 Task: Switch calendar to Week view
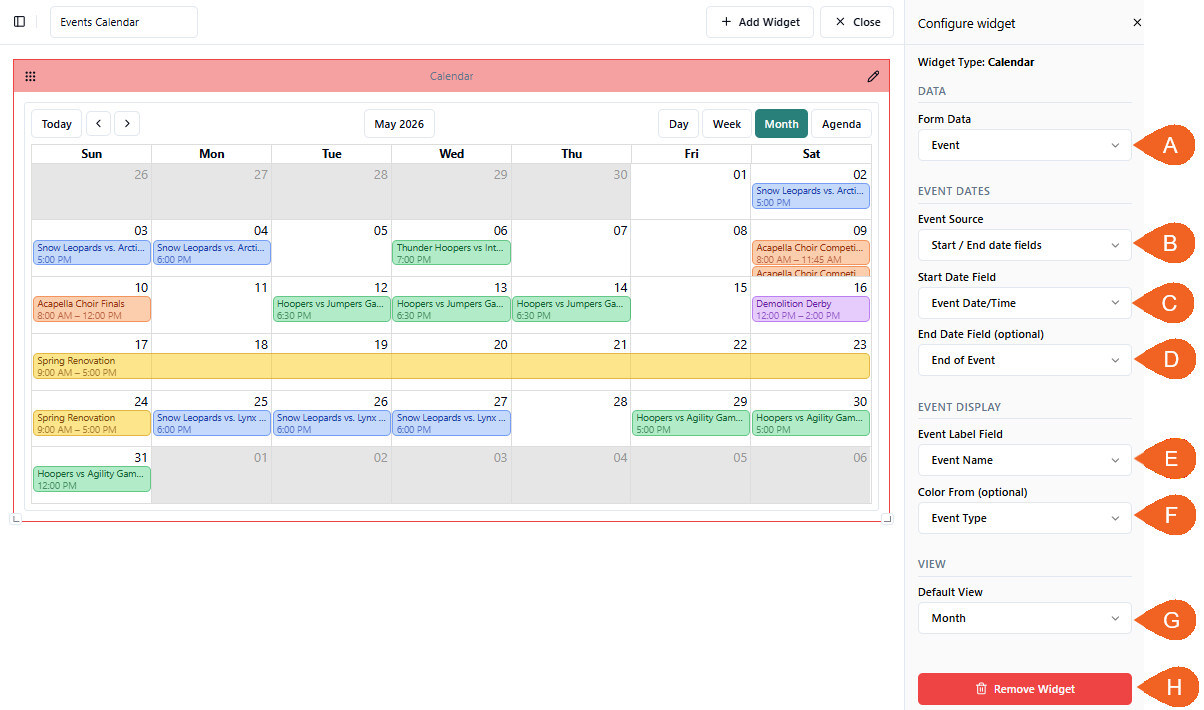727,124
